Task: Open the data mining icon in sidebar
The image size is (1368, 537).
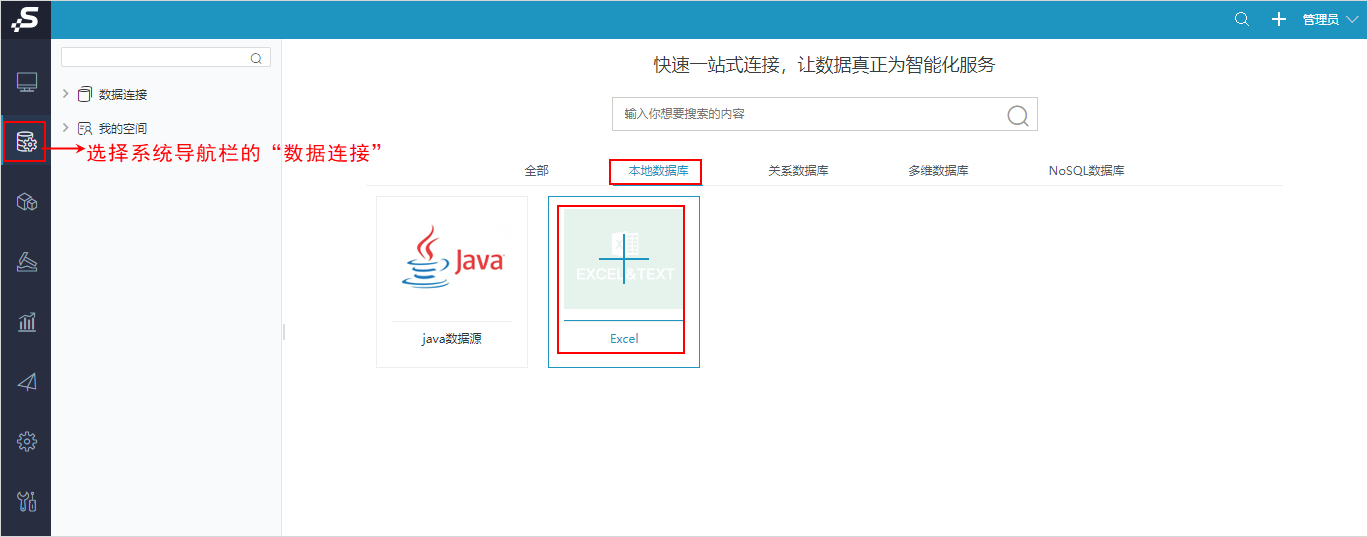Action: coord(27,262)
